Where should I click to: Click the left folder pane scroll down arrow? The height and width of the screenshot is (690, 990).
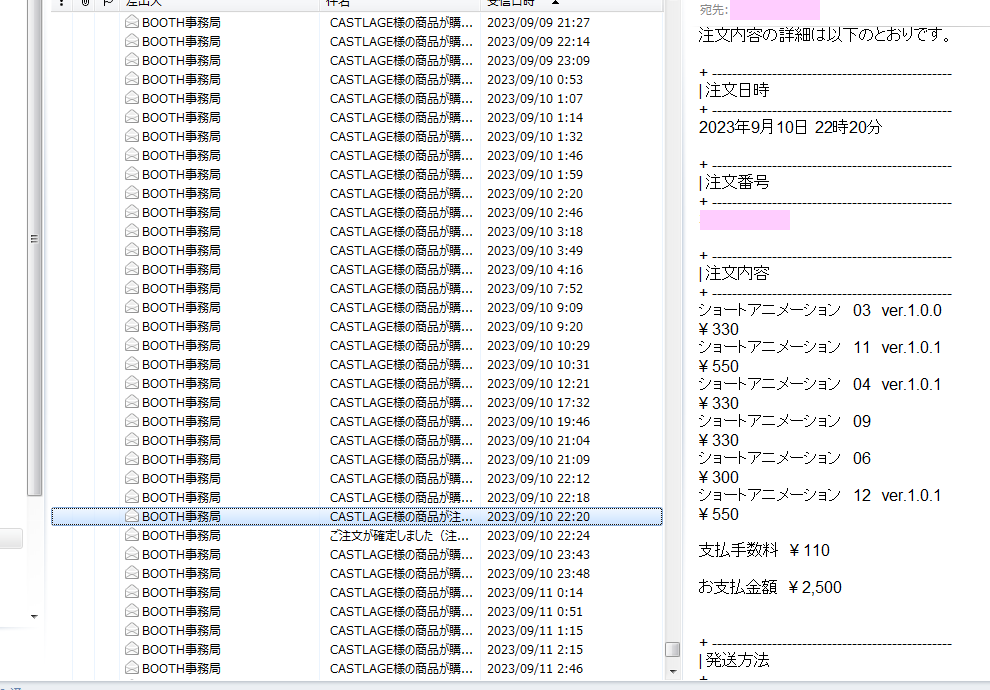click(x=35, y=617)
